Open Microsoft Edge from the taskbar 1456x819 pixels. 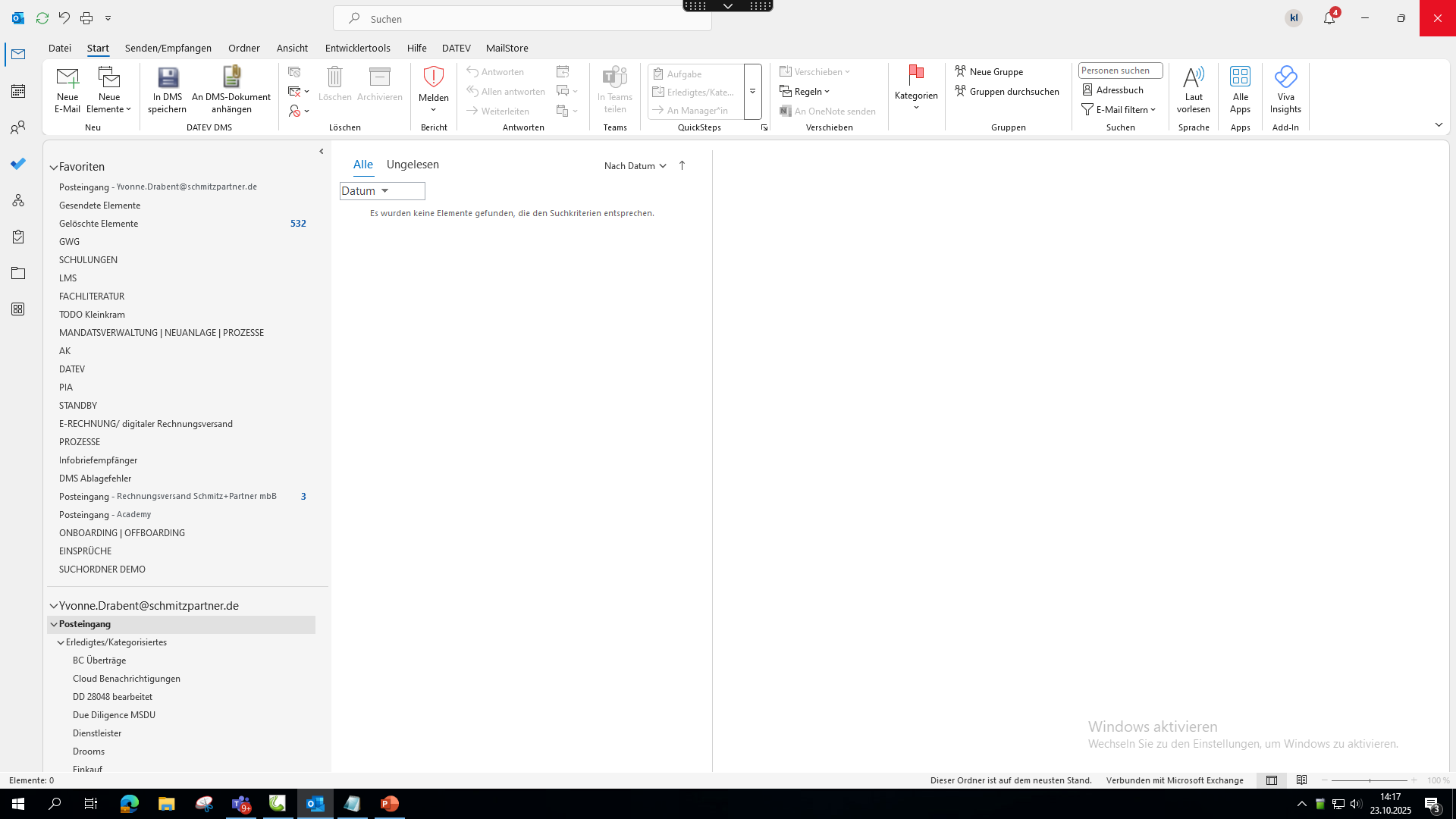tap(129, 804)
